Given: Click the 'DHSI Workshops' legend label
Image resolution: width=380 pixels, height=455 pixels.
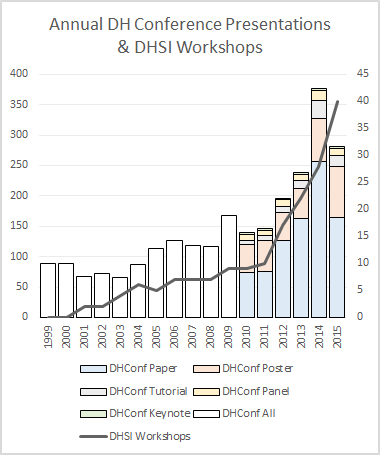Looking at the screenshot, I should [150, 436].
